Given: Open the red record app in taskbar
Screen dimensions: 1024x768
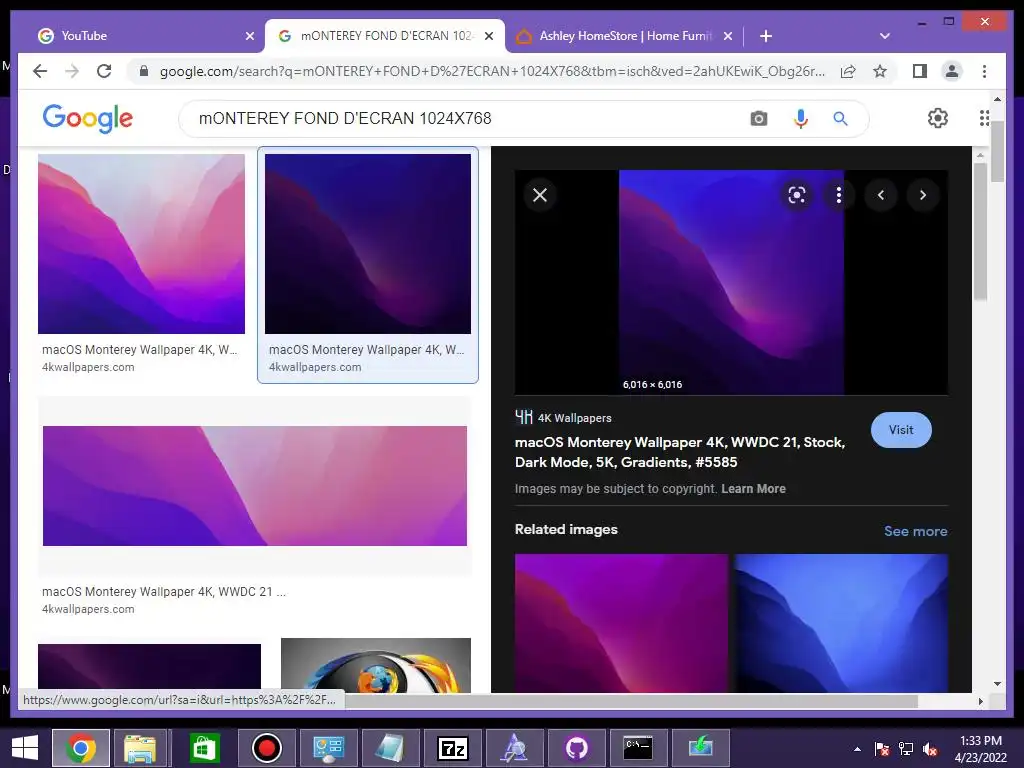Looking at the screenshot, I should coord(266,748).
